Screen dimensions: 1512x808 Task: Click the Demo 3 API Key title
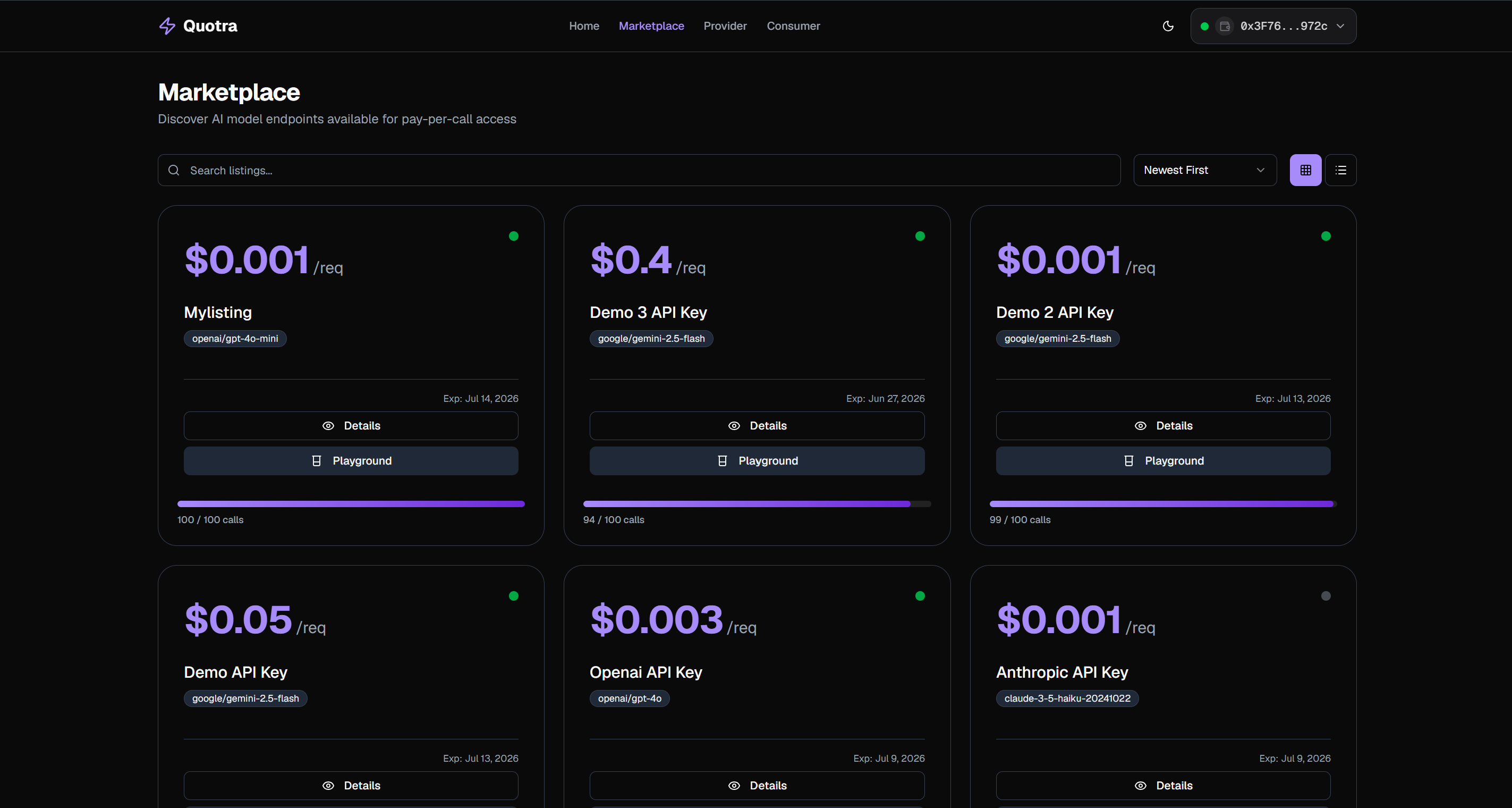(649, 313)
